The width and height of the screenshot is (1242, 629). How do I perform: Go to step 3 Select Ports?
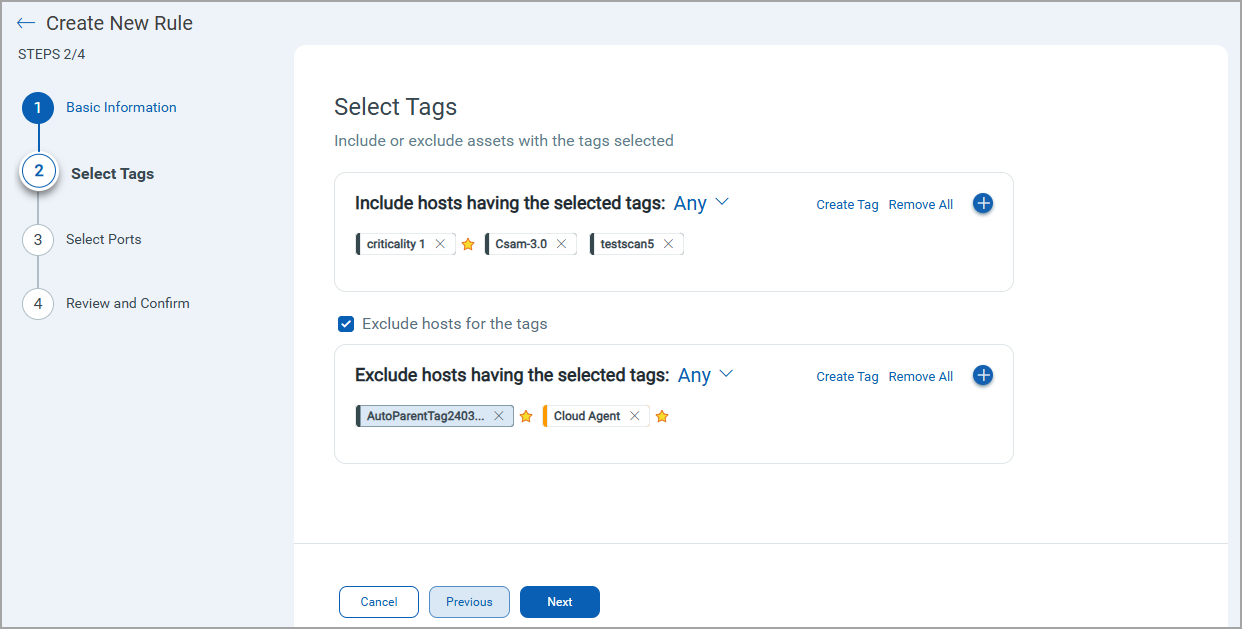tap(82, 239)
